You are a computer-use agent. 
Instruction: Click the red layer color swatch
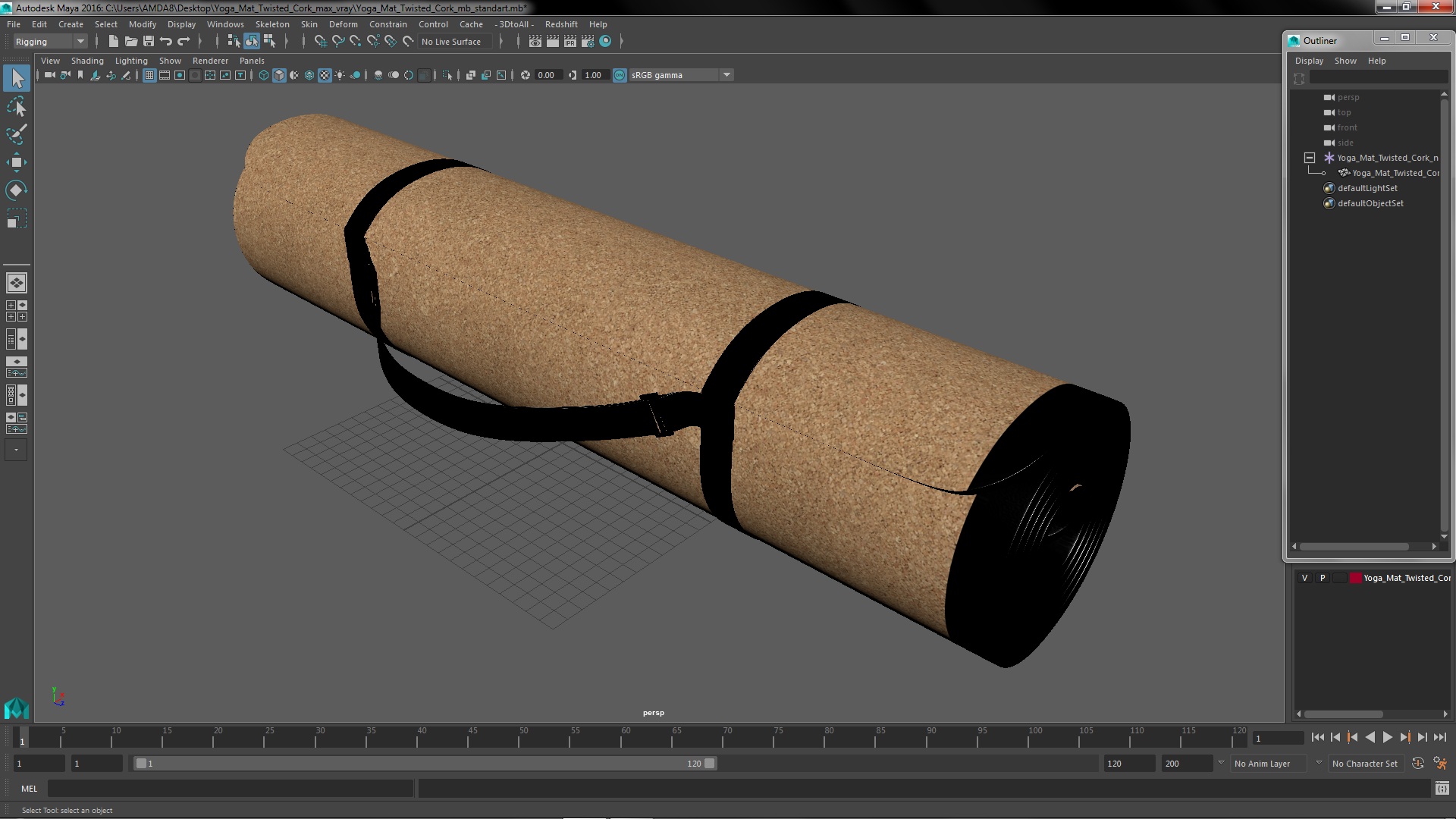pyautogui.click(x=1355, y=578)
